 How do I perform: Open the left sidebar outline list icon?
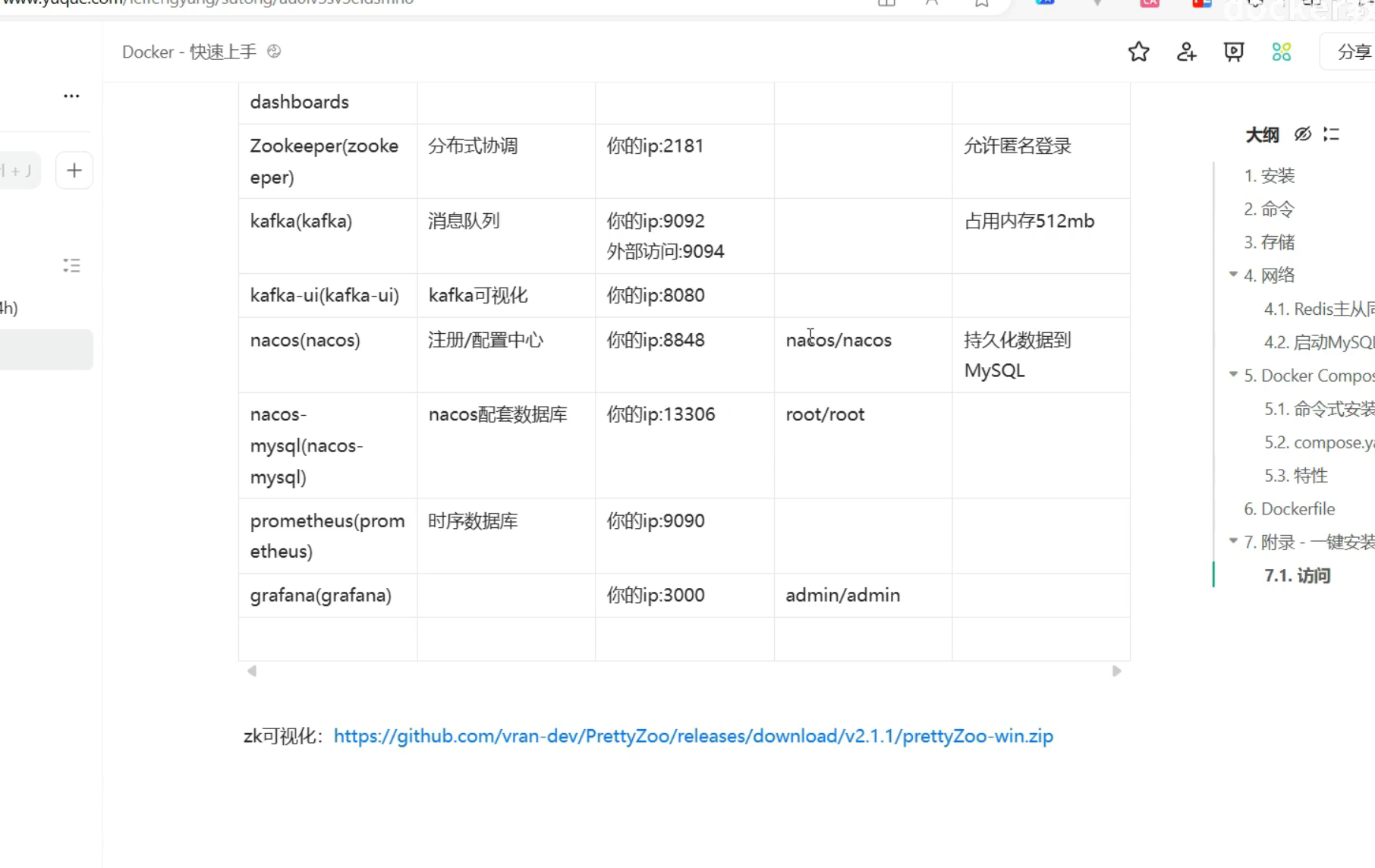click(71, 266)
